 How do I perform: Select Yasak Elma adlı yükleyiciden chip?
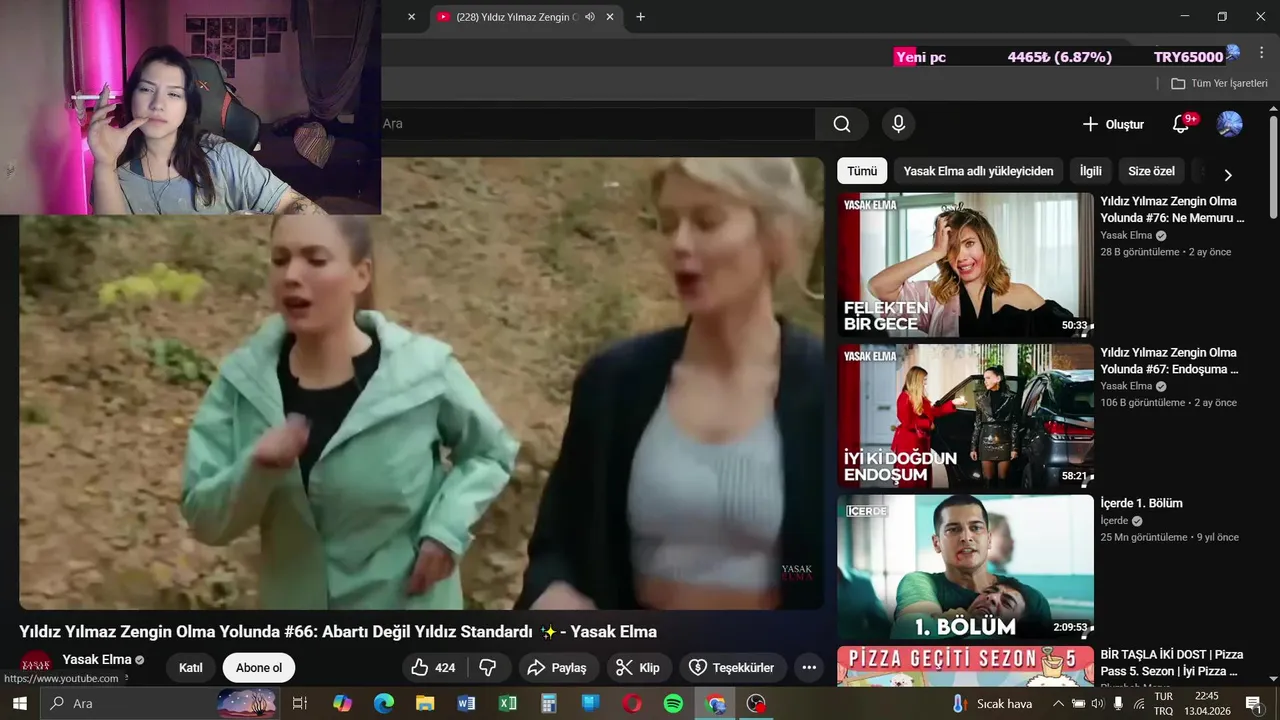point(978,171)
